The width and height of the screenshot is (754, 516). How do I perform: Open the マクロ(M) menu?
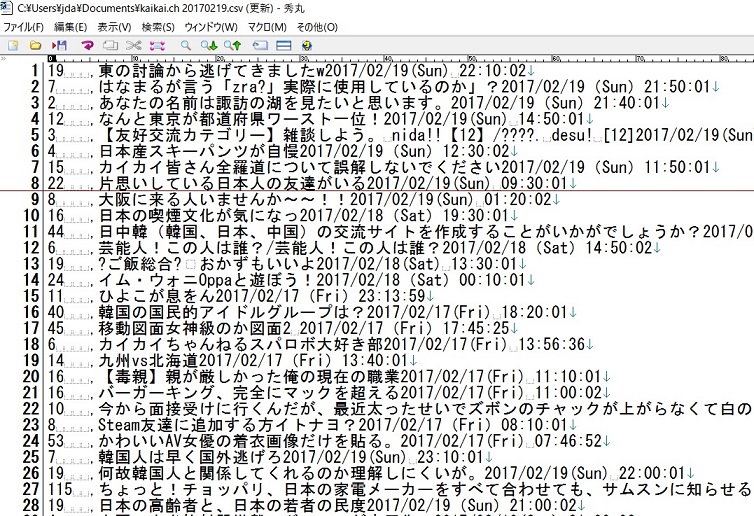click(x=266, y=27)
